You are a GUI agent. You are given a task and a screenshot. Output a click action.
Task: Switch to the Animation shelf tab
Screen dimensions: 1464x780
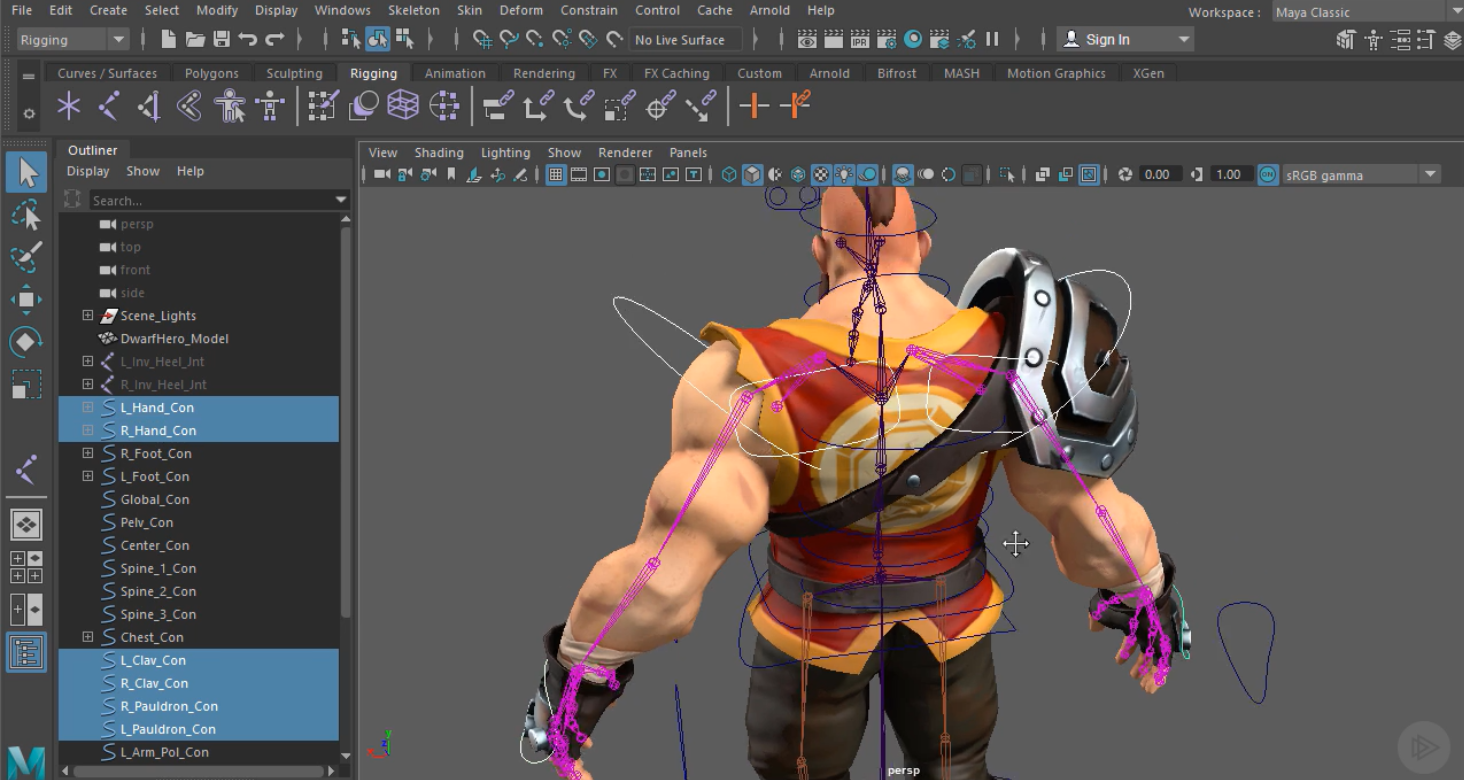pyautogui.click(x=455, y=73)
